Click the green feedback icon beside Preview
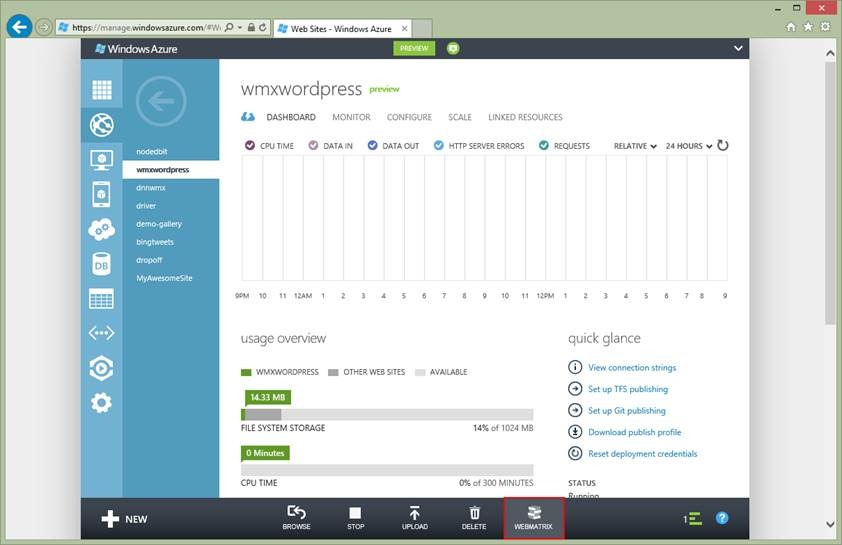Viewport: 842px width, 545px height. [453, 48]
